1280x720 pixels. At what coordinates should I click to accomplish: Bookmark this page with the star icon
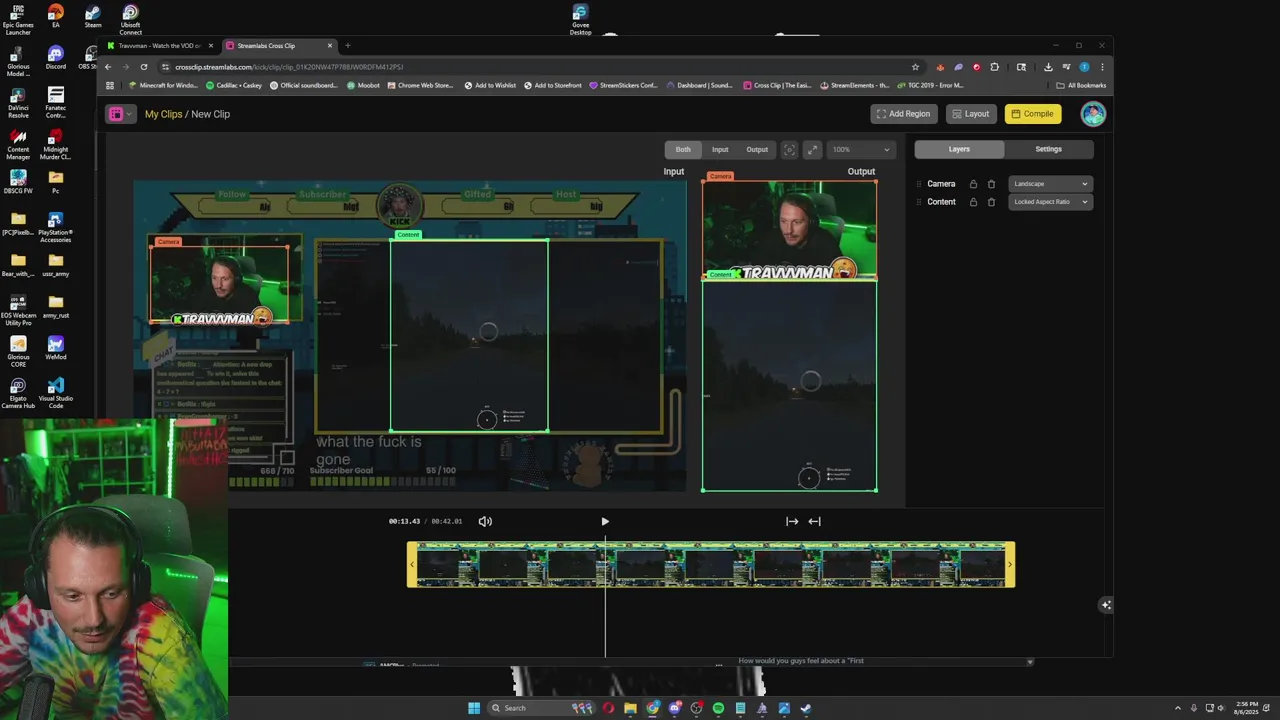tap(915, 67)
